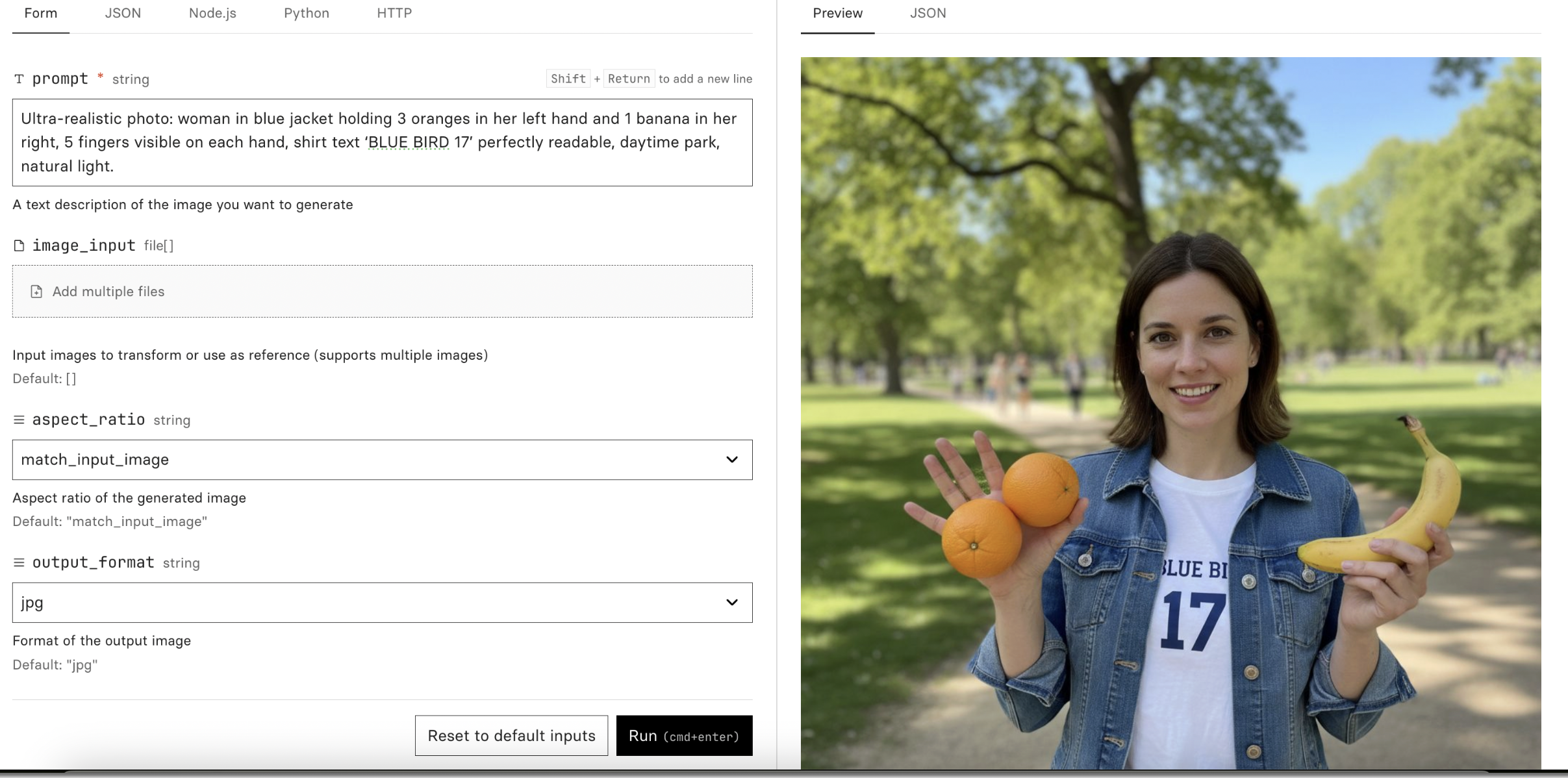Select the input JSON tab
Image resolution: width=1568 pixels, height=778 pixels.
click(x=123, y=14)
